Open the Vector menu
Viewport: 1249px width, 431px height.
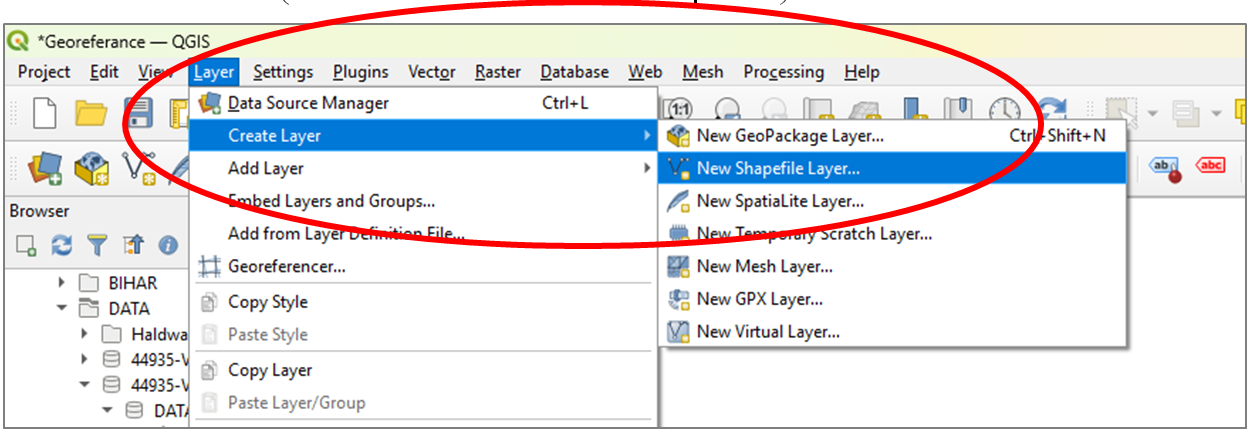point(432,72)
